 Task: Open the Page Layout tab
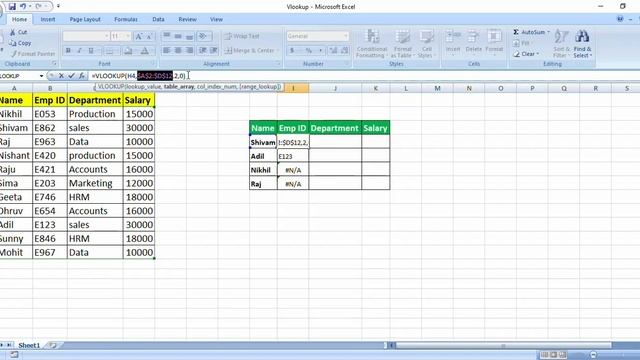85,19
